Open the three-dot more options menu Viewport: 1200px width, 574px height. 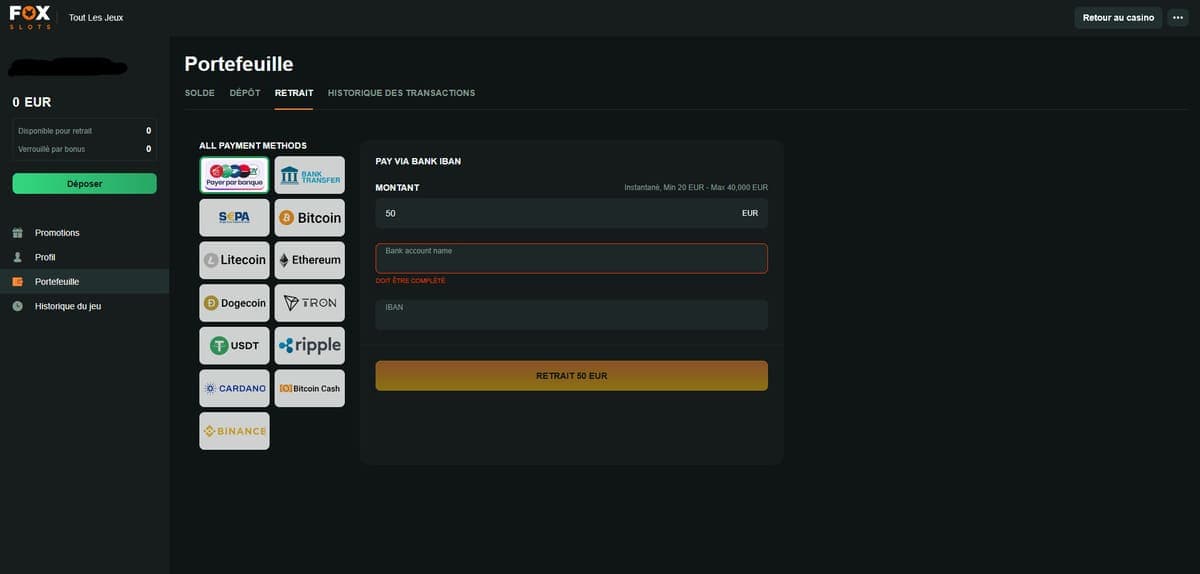(1177, 17)
